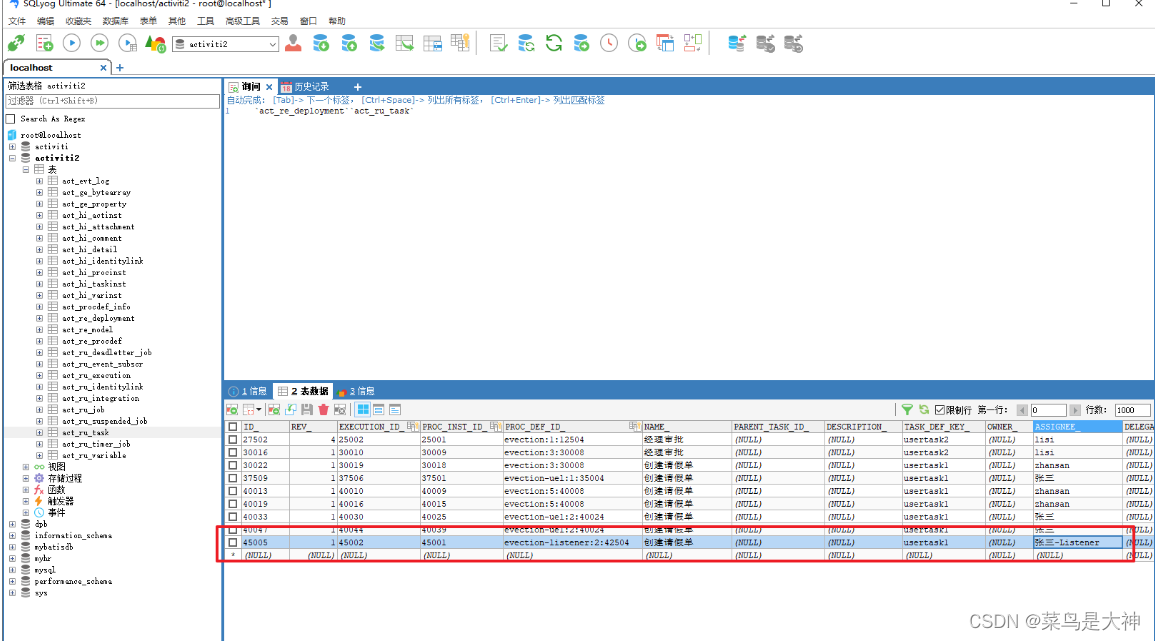Image resolution: width=1155 pixels, height=641 pixels.
Task: Expand the mysql database node
Action: [x=13, y=570]
